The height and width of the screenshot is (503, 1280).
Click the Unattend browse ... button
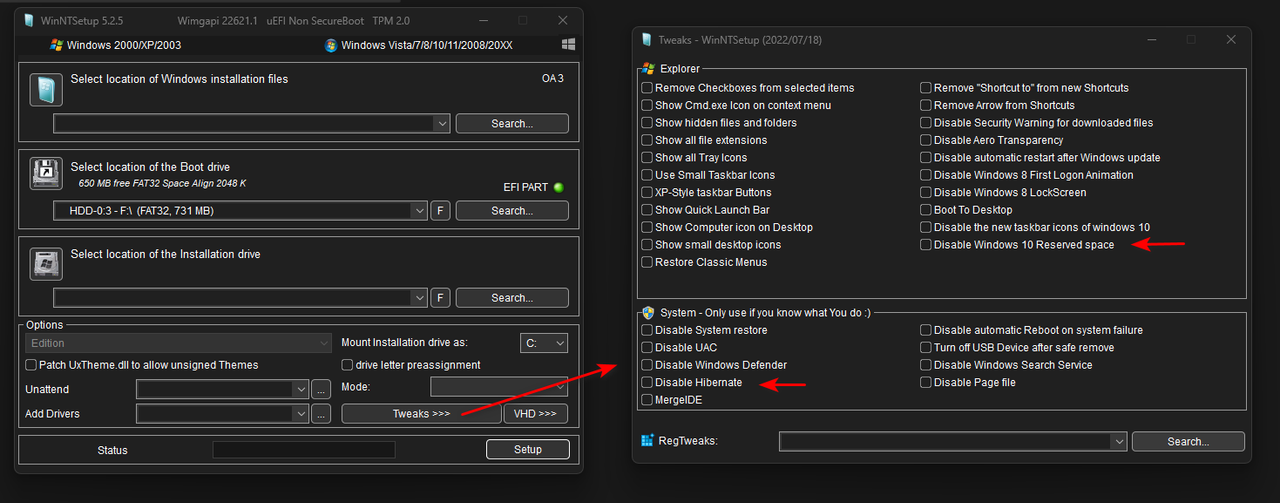point(321,389)
